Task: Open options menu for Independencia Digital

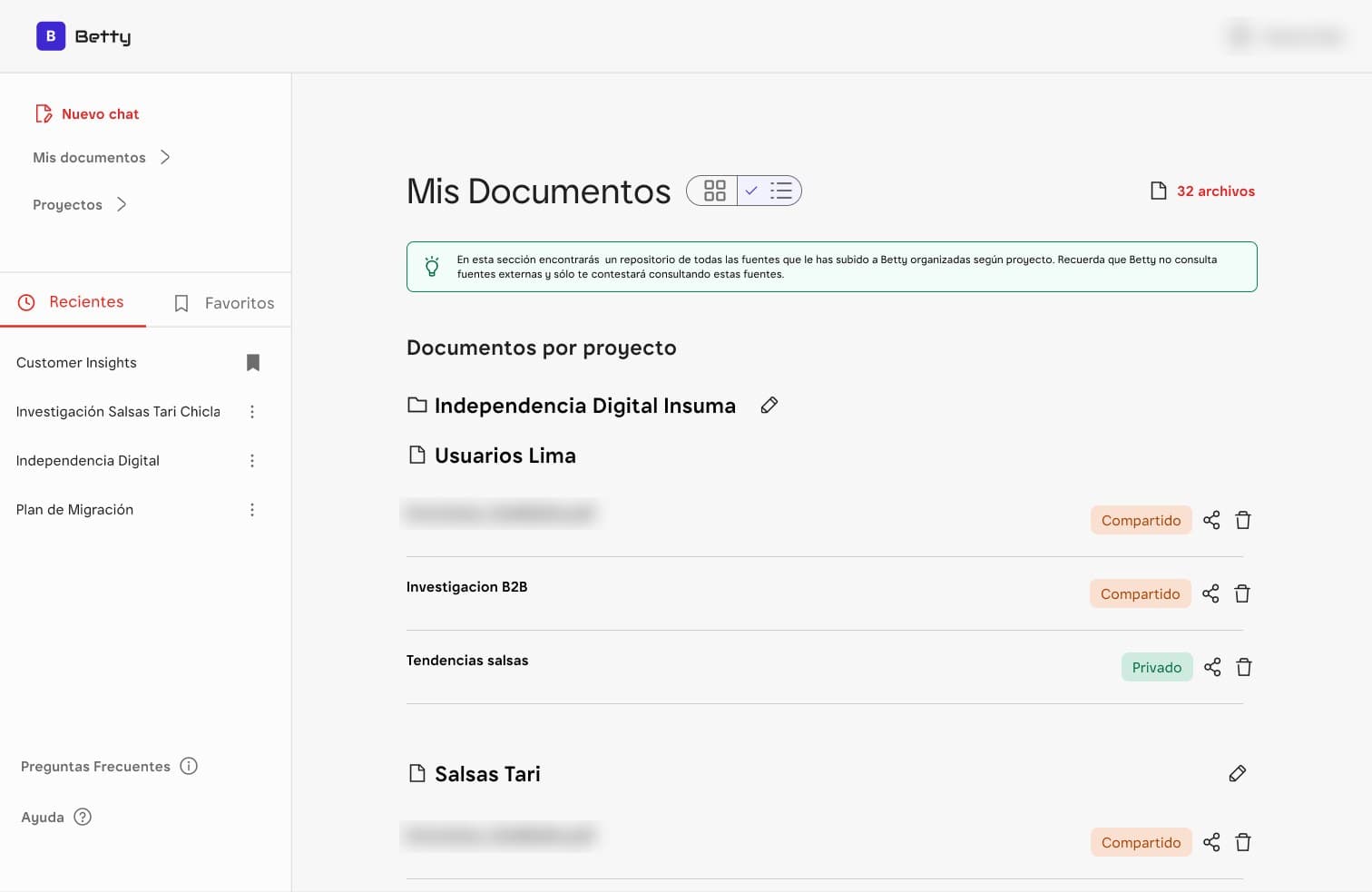Action: point(252,461)
